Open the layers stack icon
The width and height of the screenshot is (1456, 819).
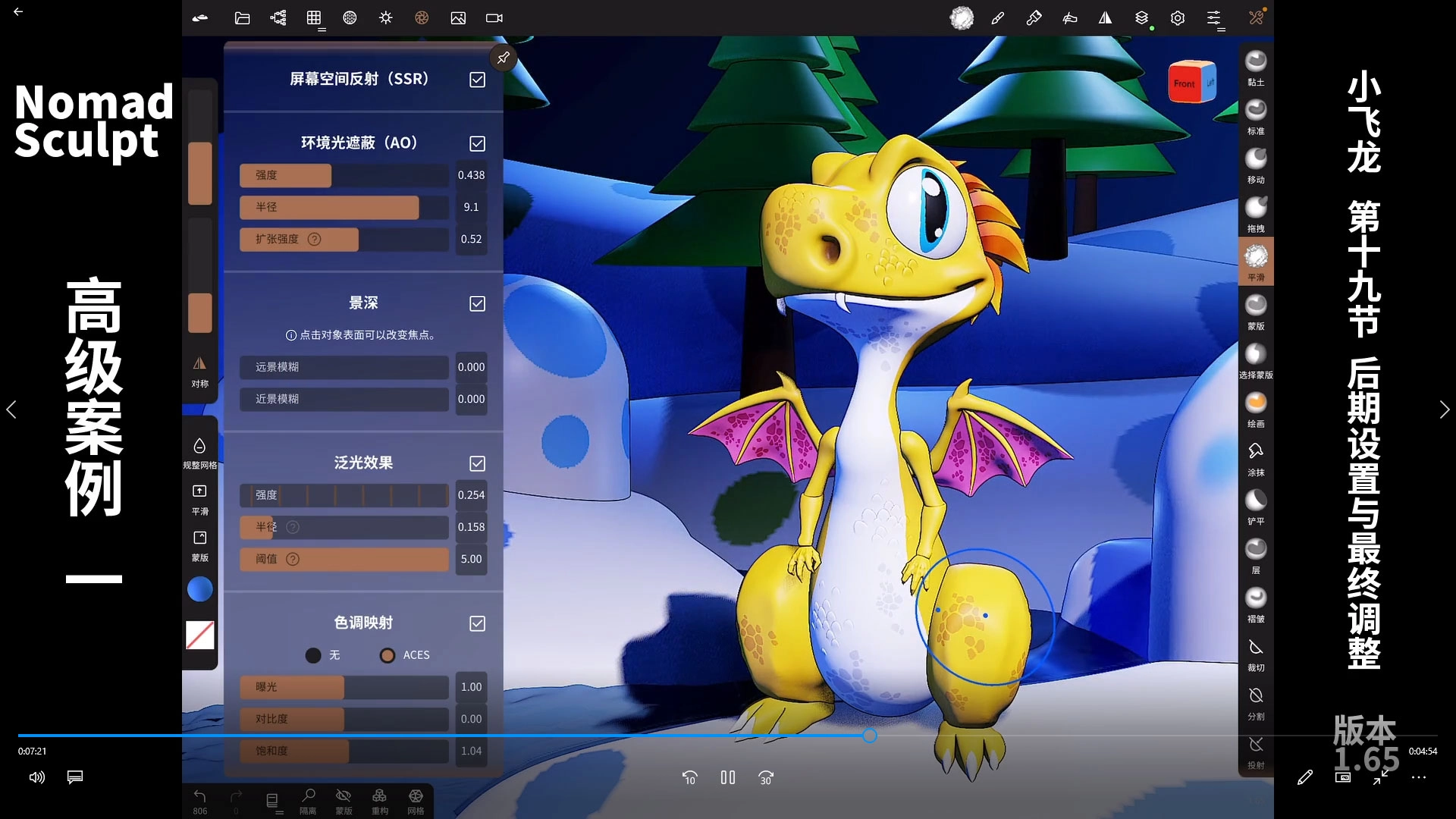point(1141,18)
